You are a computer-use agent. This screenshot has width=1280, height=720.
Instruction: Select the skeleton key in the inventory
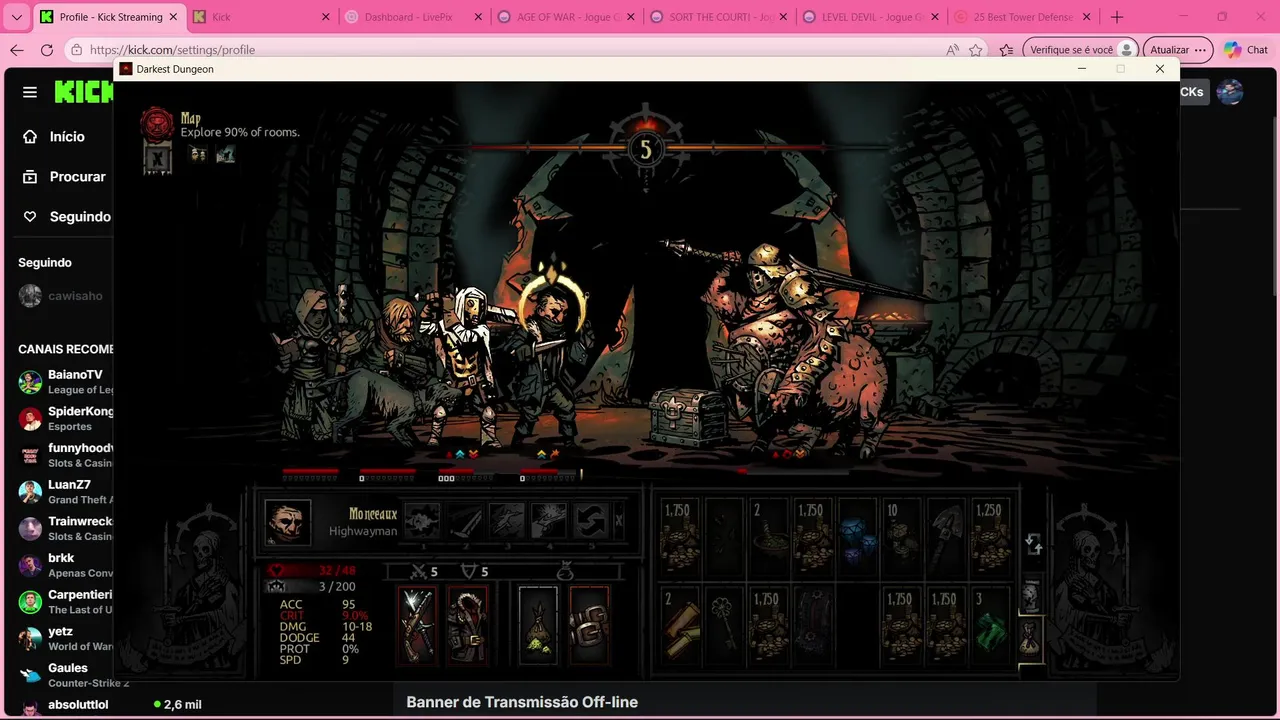tap(724, 624)
